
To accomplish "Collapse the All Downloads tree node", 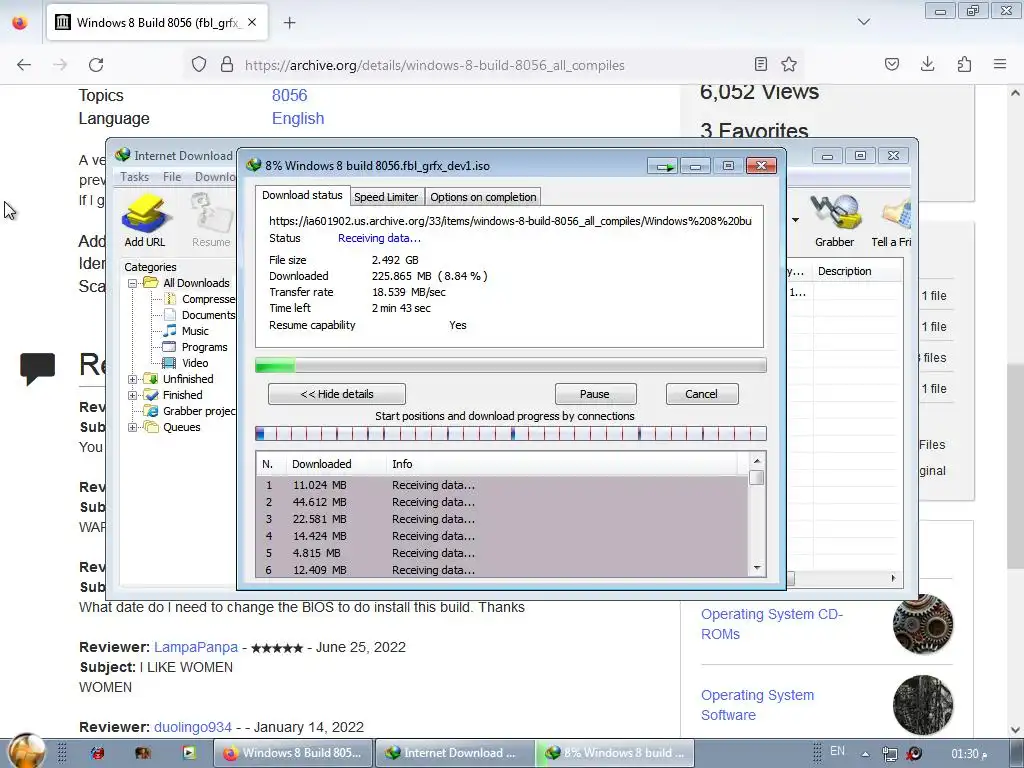I will point(133,283).
